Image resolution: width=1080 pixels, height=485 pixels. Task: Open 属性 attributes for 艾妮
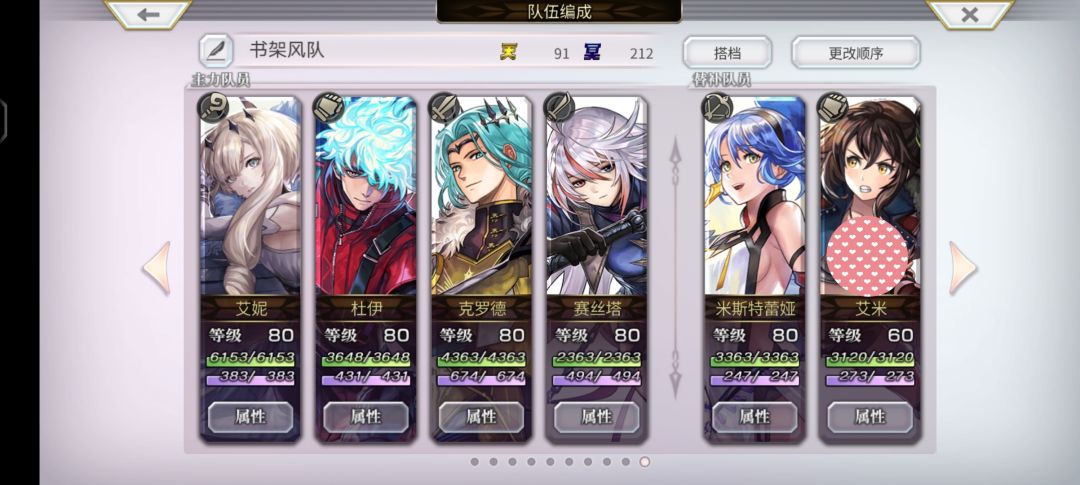(250, 417)
